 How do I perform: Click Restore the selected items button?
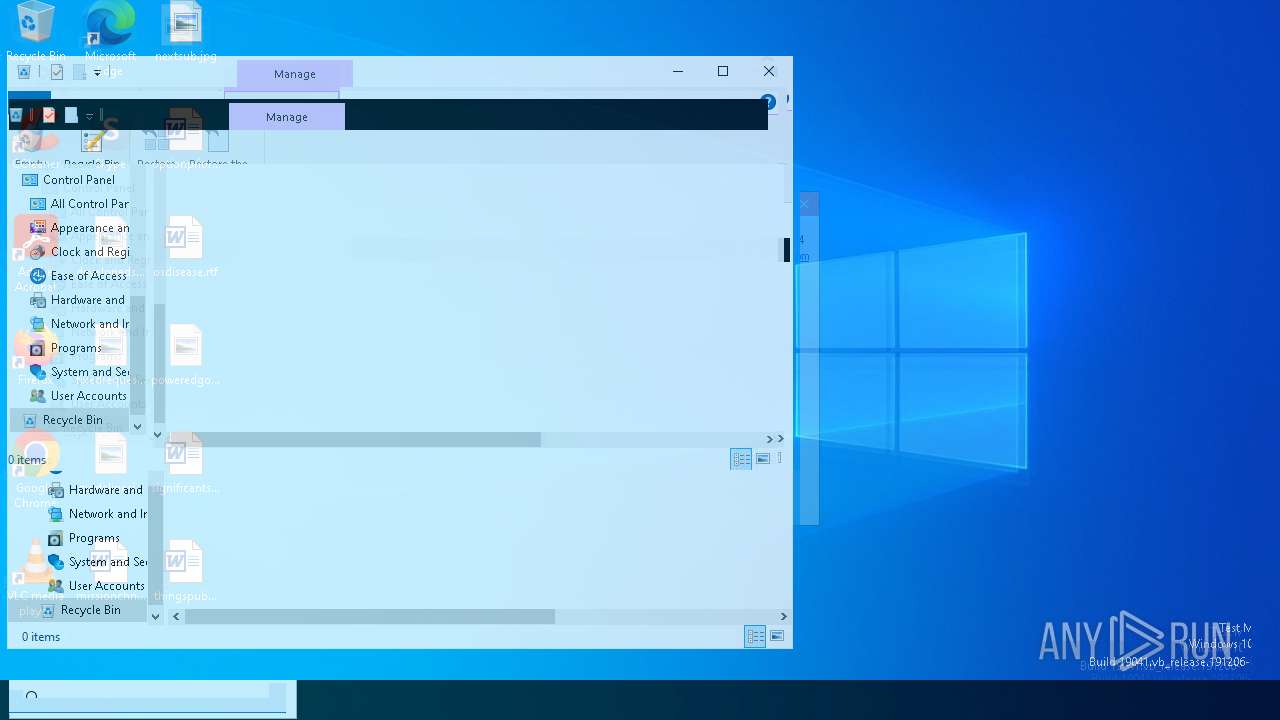tap(217, 150)
